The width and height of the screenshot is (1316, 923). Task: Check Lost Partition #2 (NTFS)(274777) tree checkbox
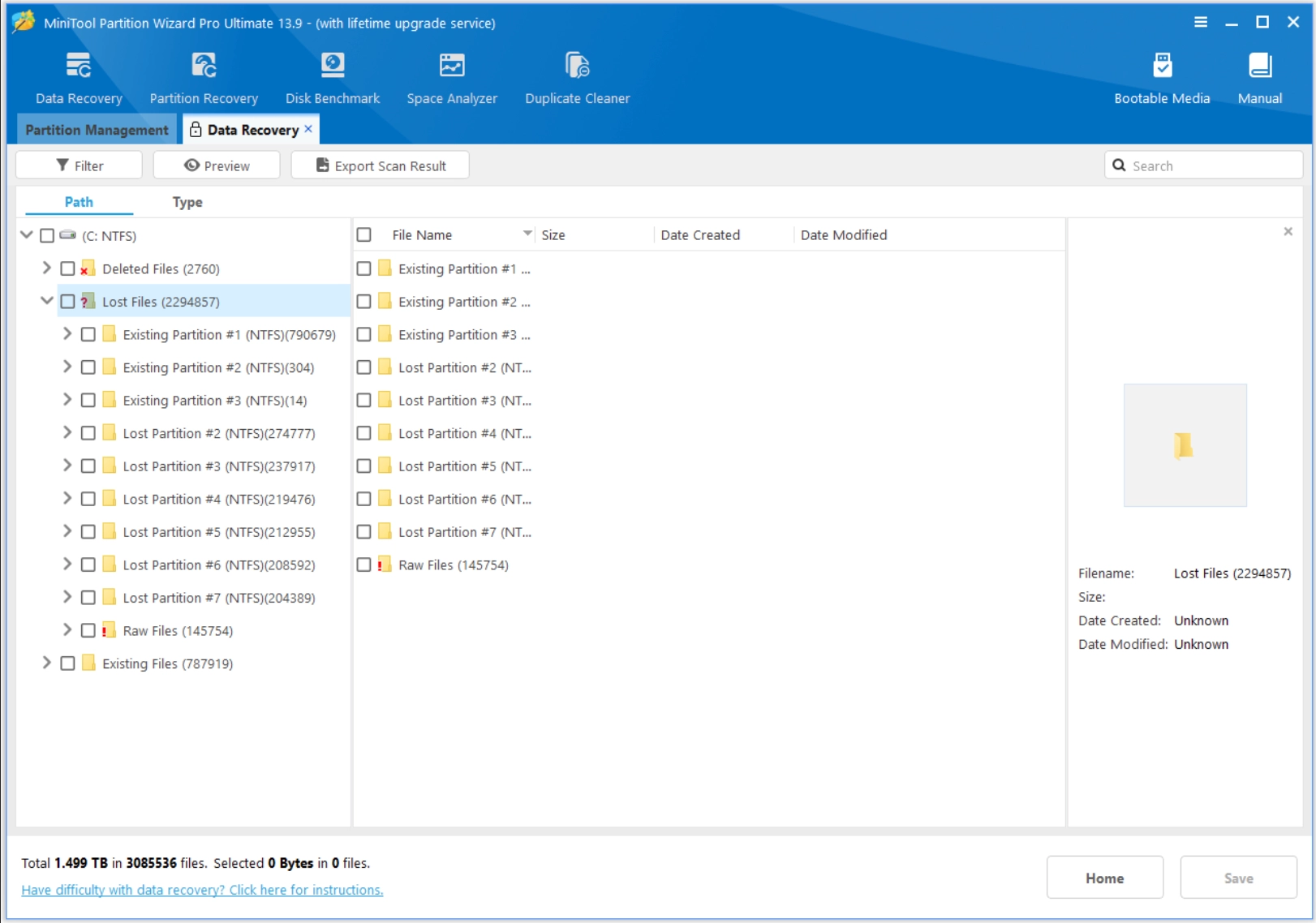coord(88,433)
